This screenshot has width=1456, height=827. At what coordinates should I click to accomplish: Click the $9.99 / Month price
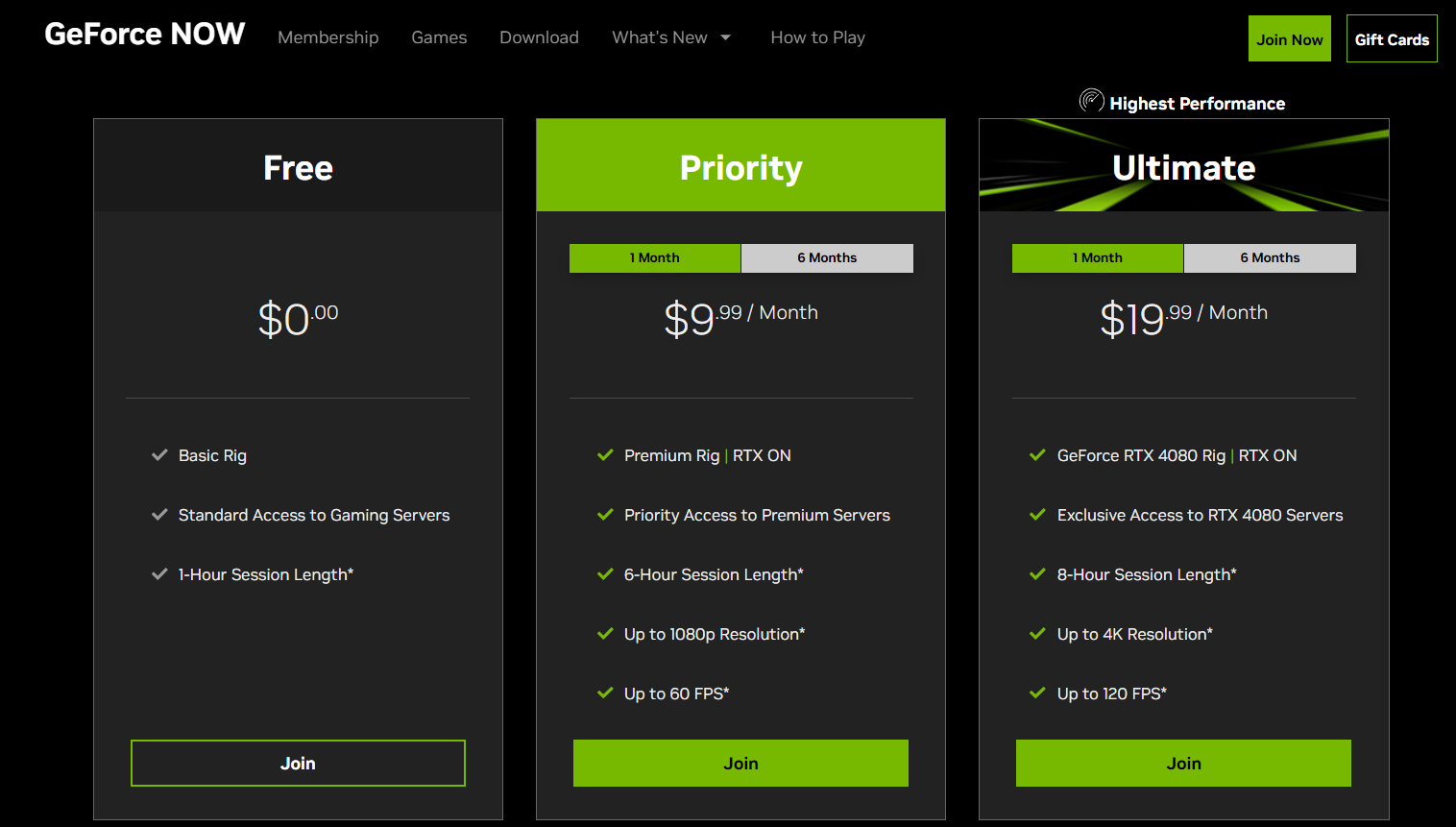click(740, 319)
